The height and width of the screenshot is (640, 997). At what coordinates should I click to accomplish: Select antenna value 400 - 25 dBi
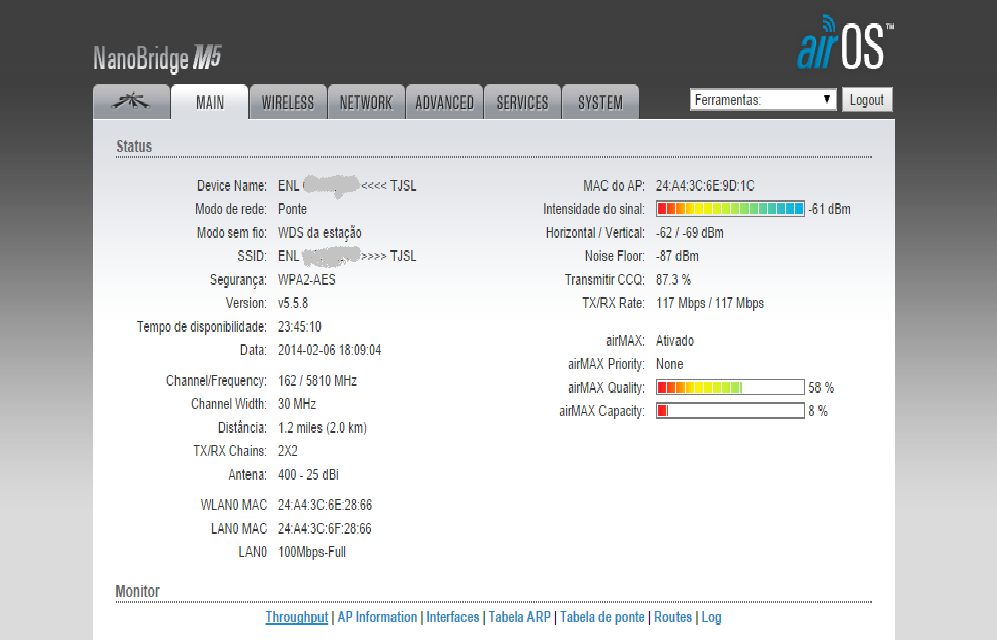coord(308,475)
